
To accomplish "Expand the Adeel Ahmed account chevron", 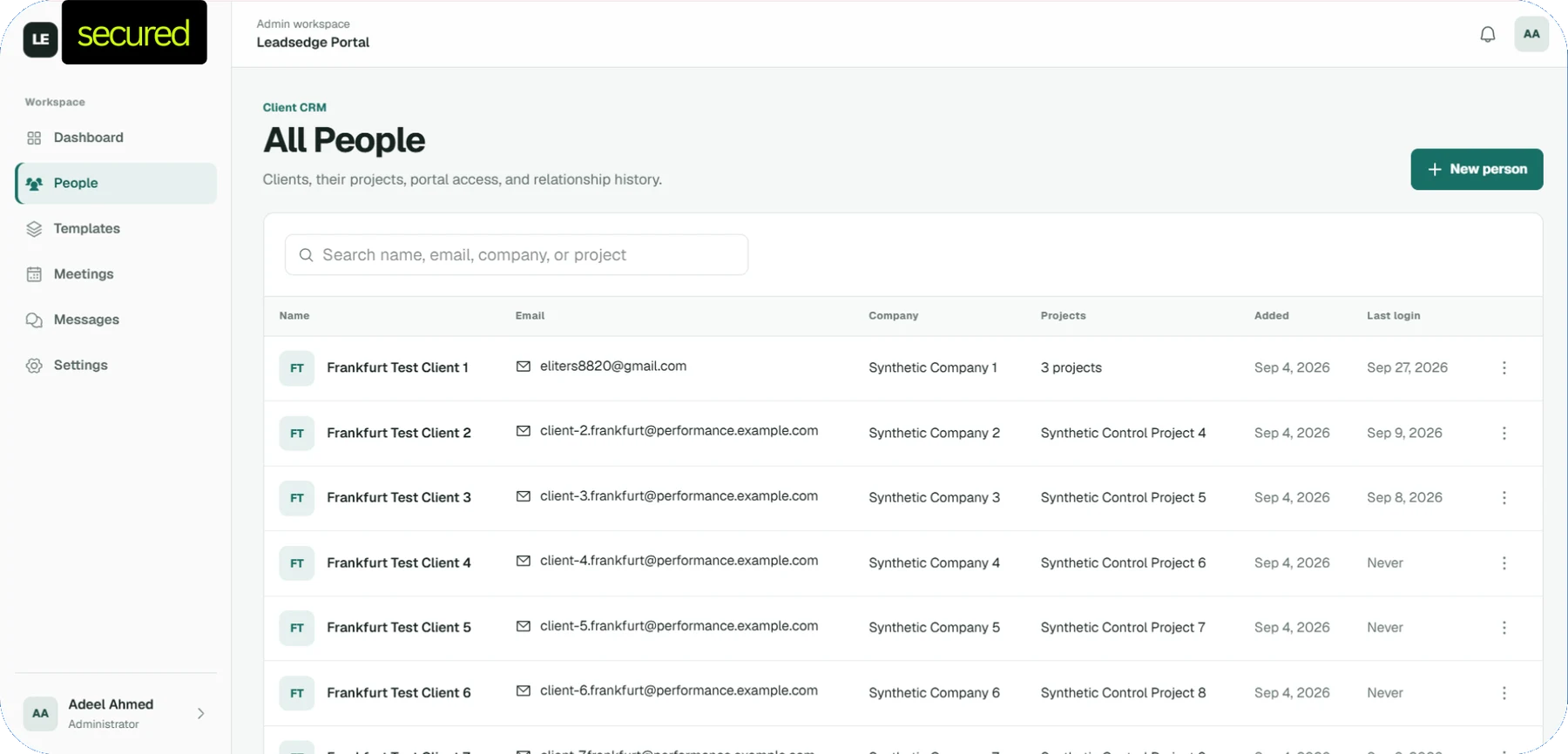I will [x=201, y=714].
